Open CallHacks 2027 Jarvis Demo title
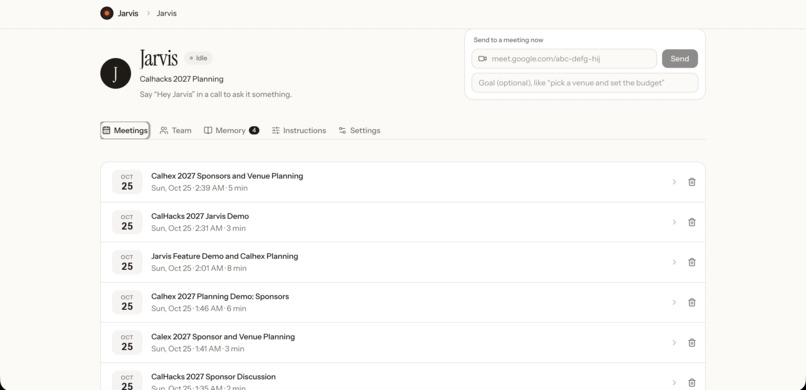 pyautogui.click(x=200, y=216)
